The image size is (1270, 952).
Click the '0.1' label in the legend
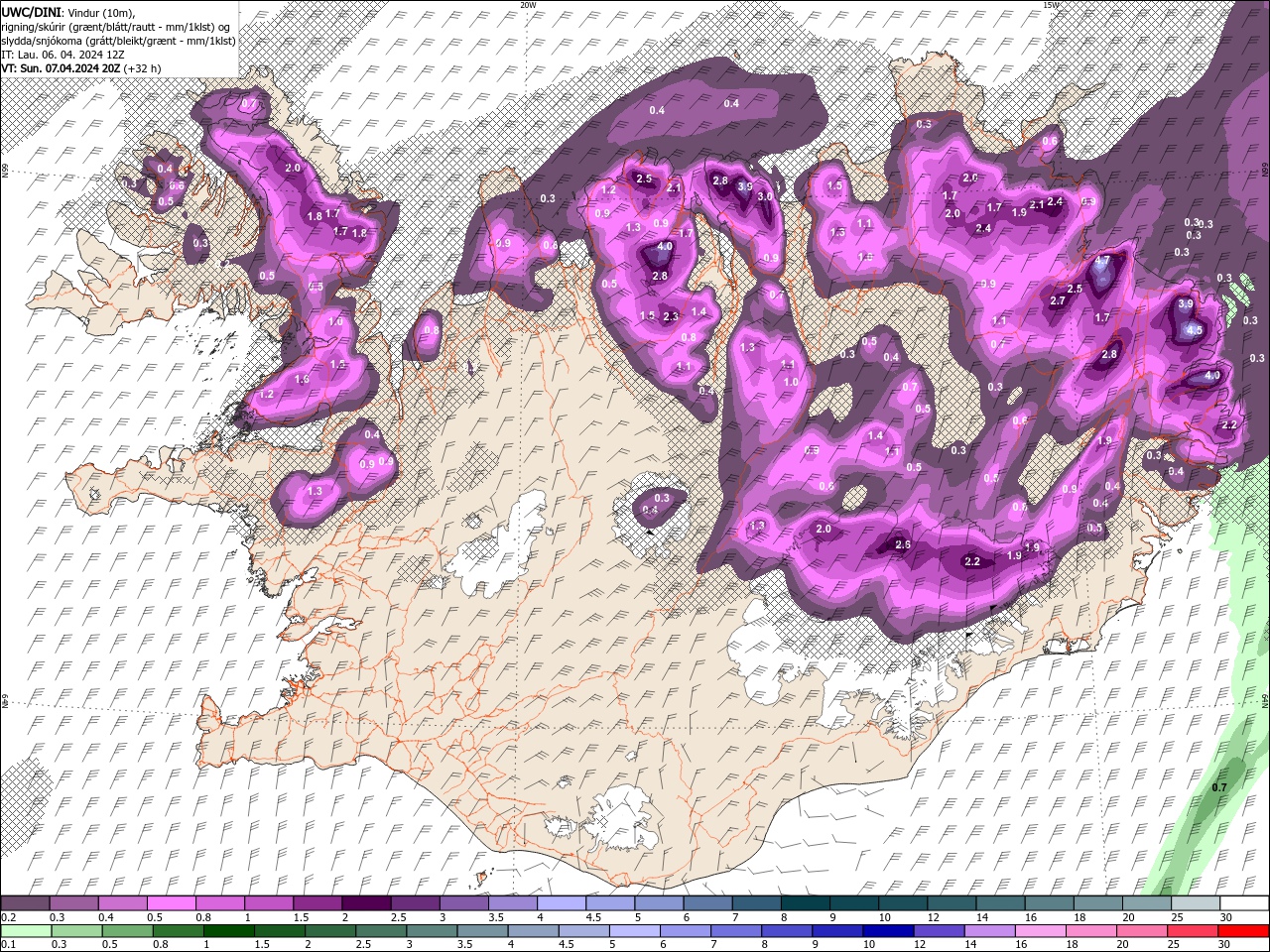tap(9, 944)
